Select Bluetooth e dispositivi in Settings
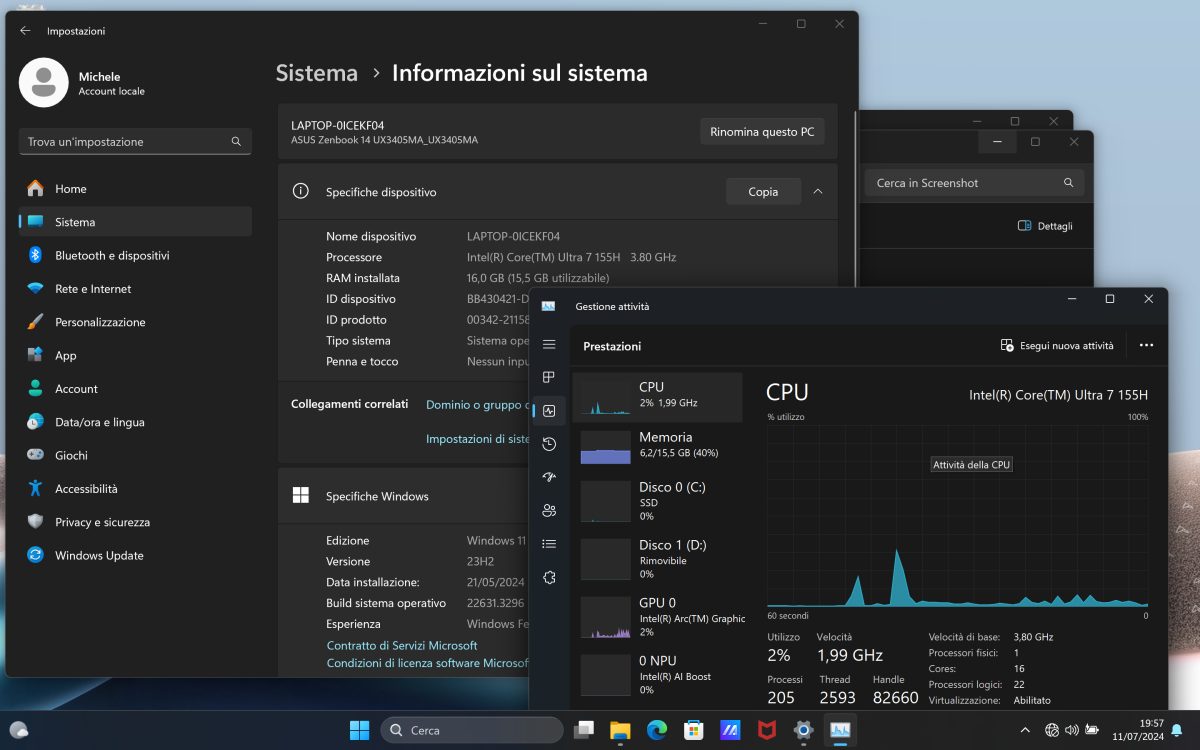 pyautogui.click(x=112, y=256)
